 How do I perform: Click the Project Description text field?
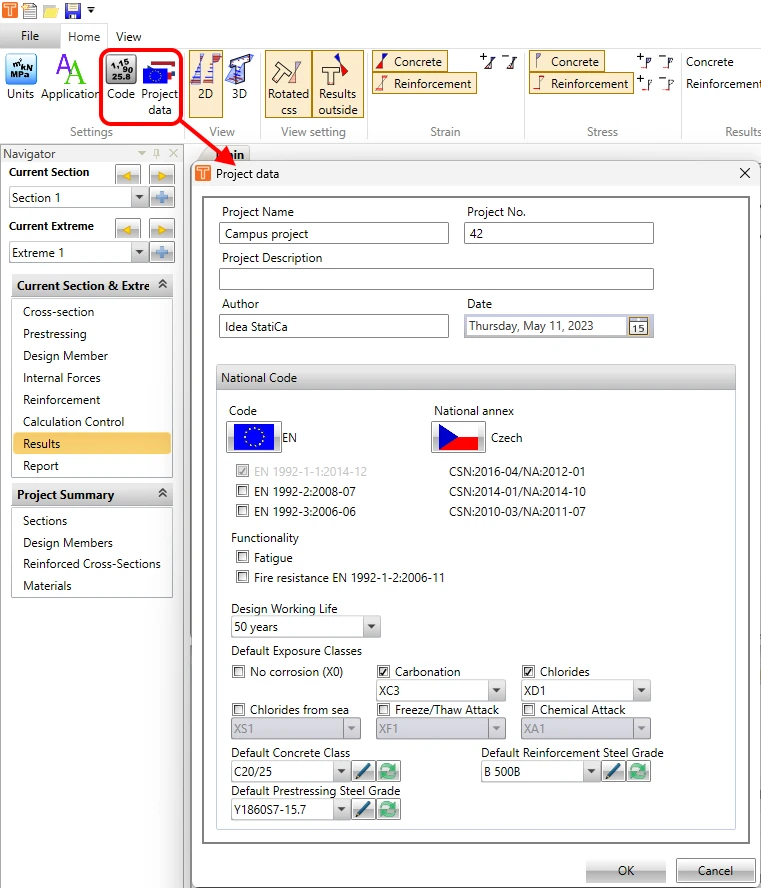click(436, 279)
